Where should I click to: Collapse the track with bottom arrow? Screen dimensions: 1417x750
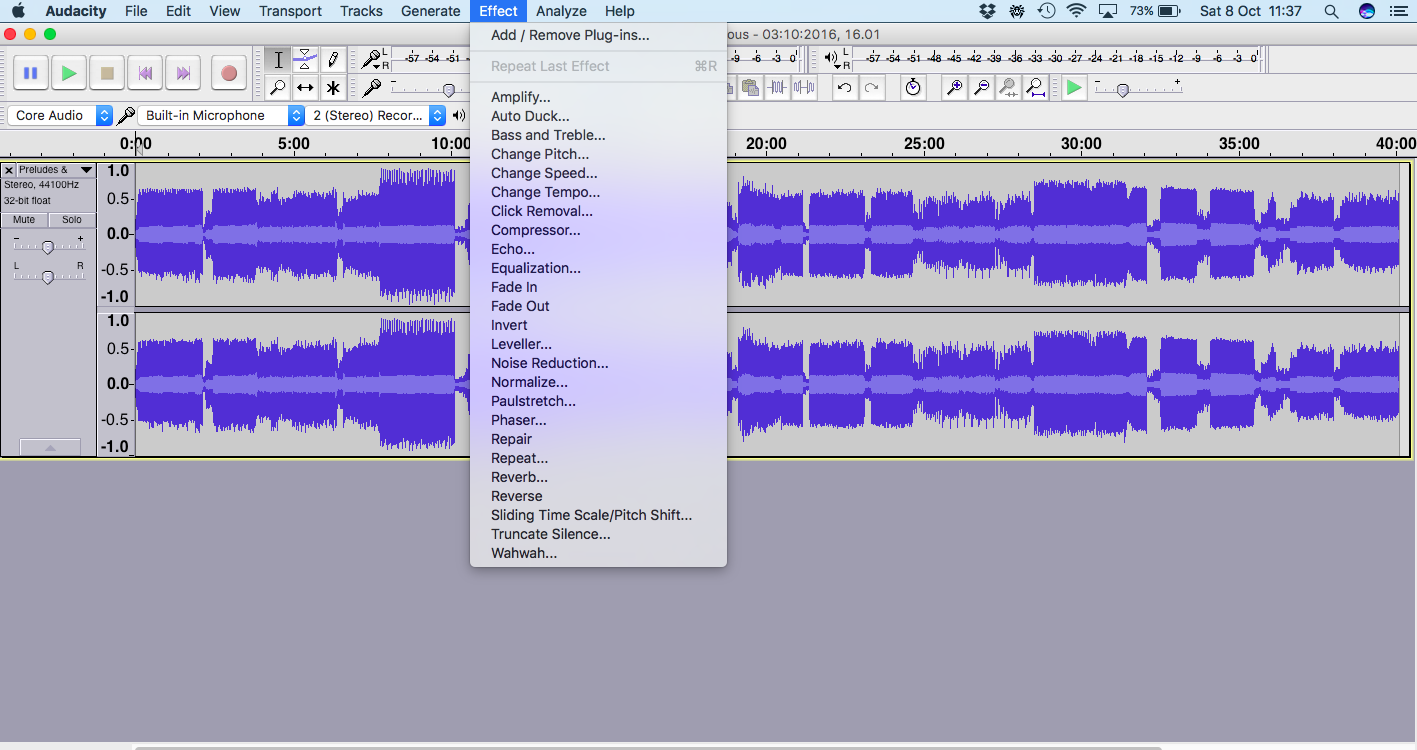tap(49, 448)
